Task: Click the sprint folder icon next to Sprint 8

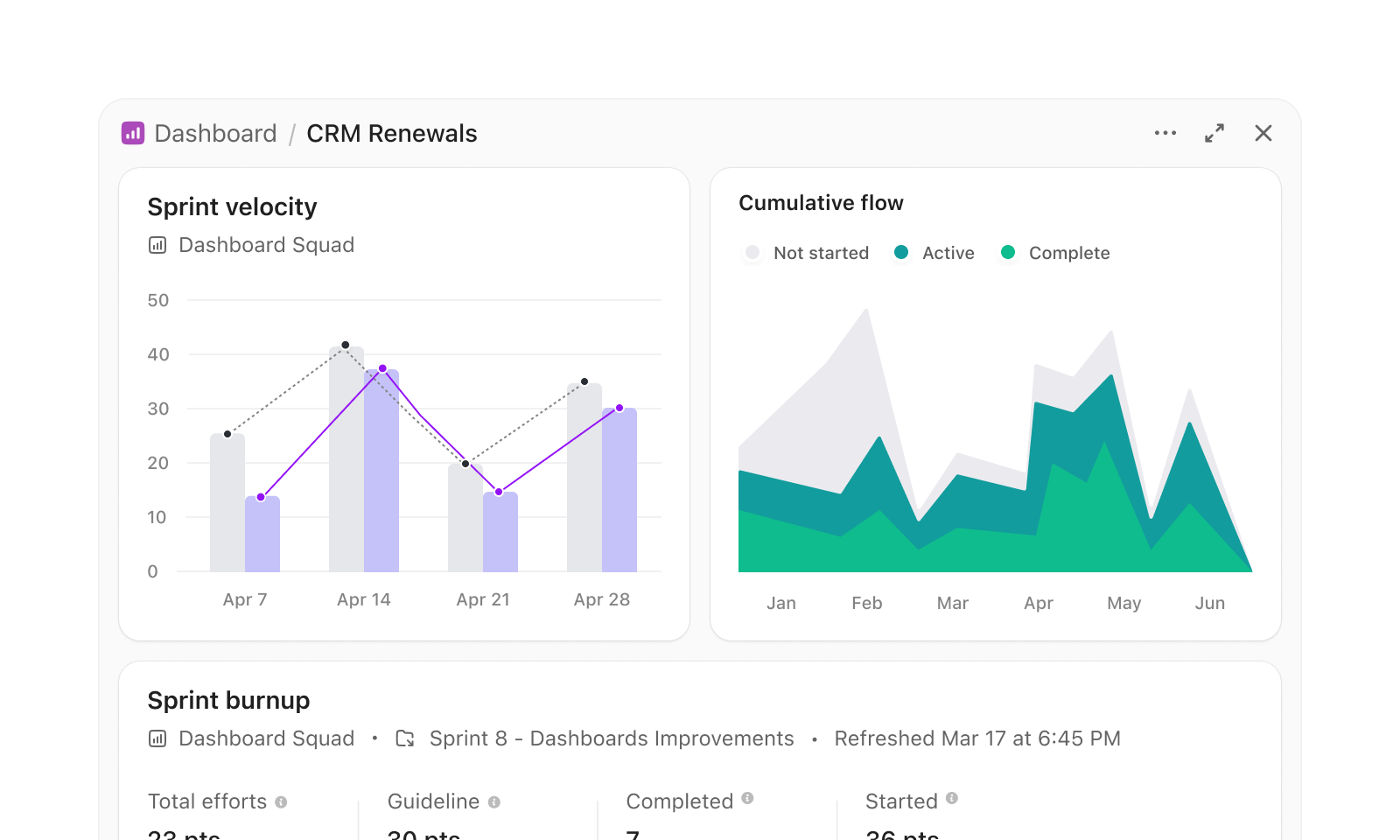Action: click(x=404, y=738)
